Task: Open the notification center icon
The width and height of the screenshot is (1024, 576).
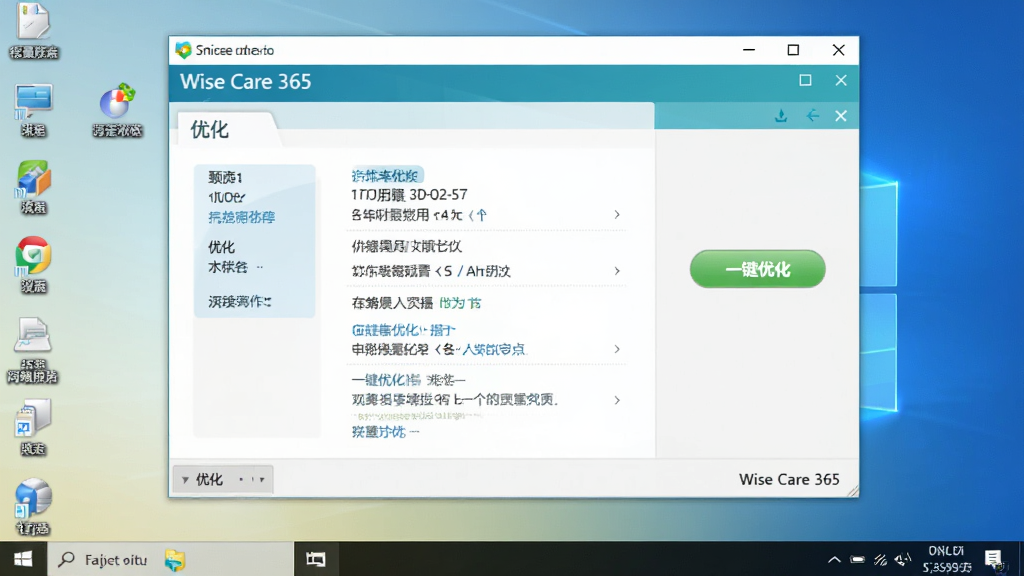Action: (993, 559)
